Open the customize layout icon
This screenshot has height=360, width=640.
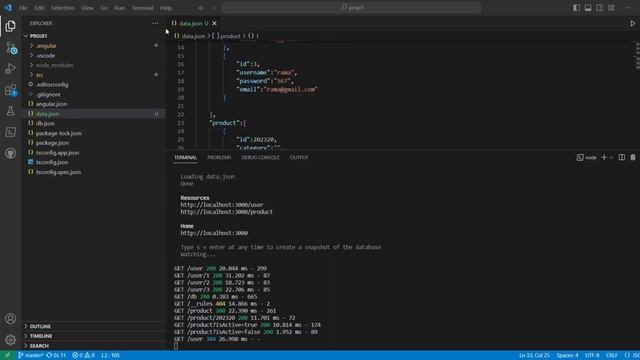click(x=611, y=8)
